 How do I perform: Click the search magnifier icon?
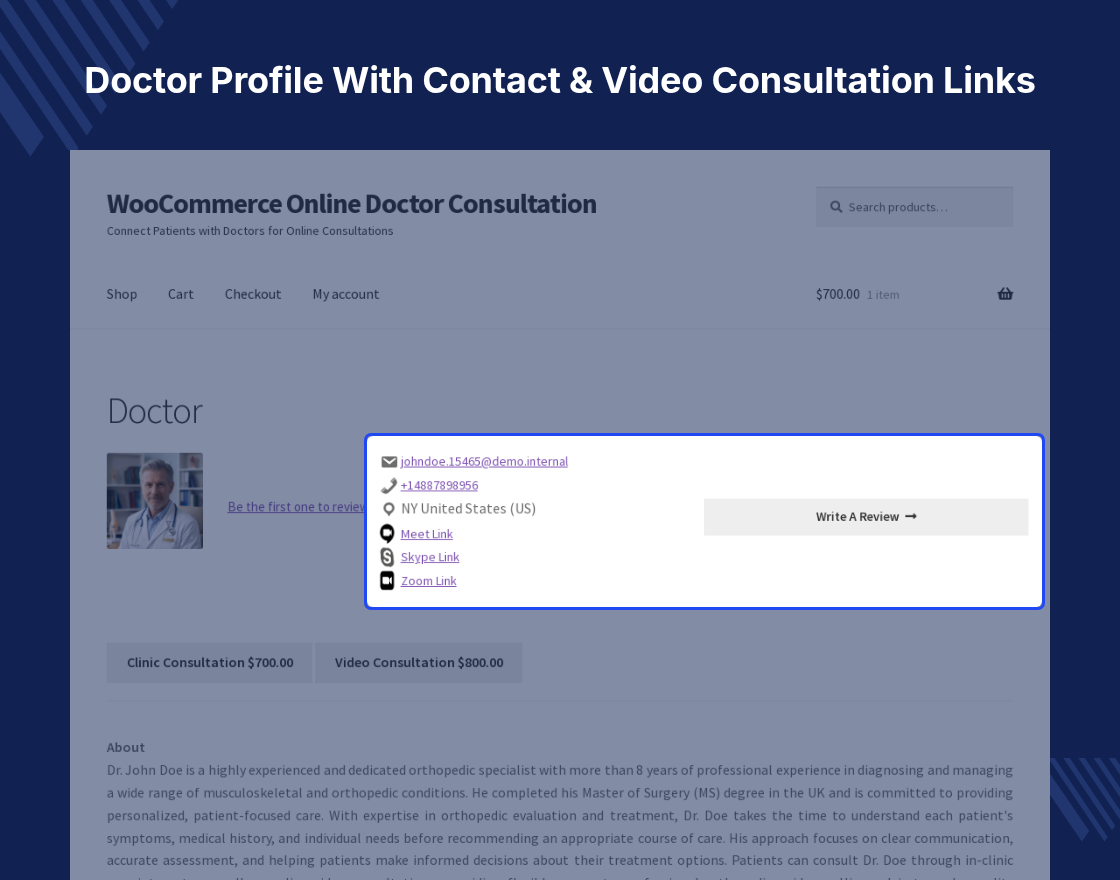836,207
